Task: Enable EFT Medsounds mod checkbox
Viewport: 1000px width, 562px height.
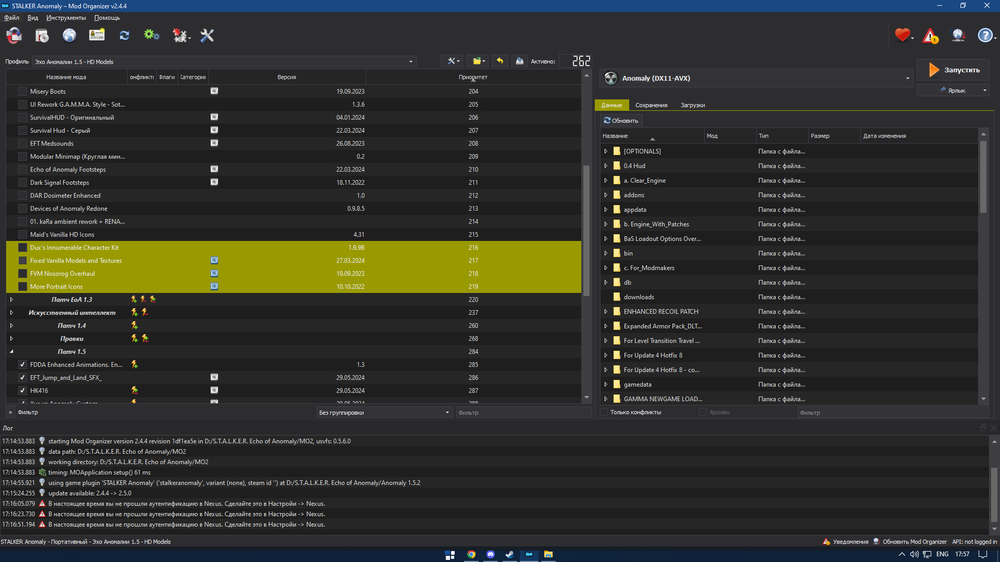Action: click(22, 144)
